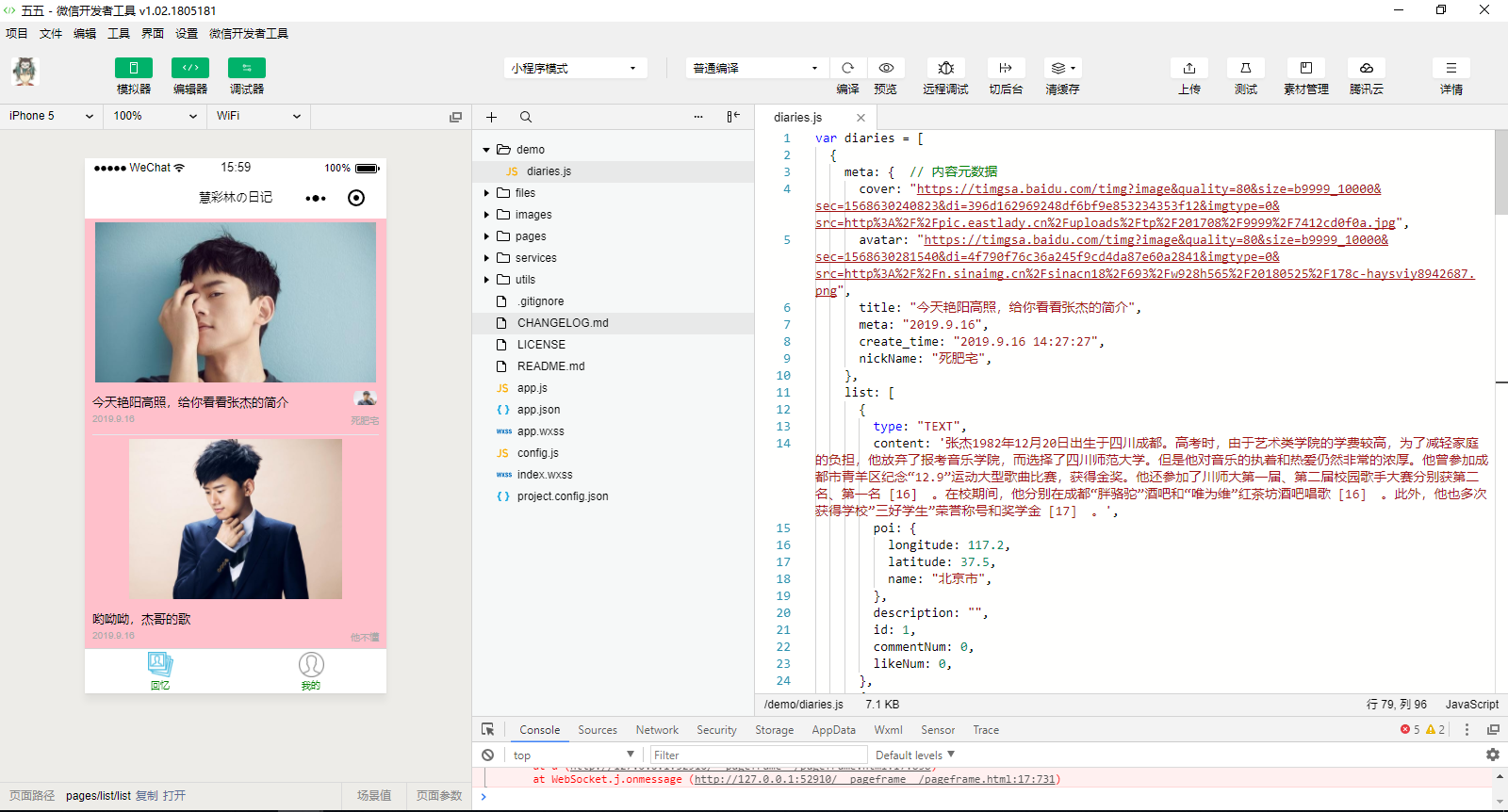1508x812 pixels.
Task: Click the 测试 test flask icon
Action: [1246, 68]
